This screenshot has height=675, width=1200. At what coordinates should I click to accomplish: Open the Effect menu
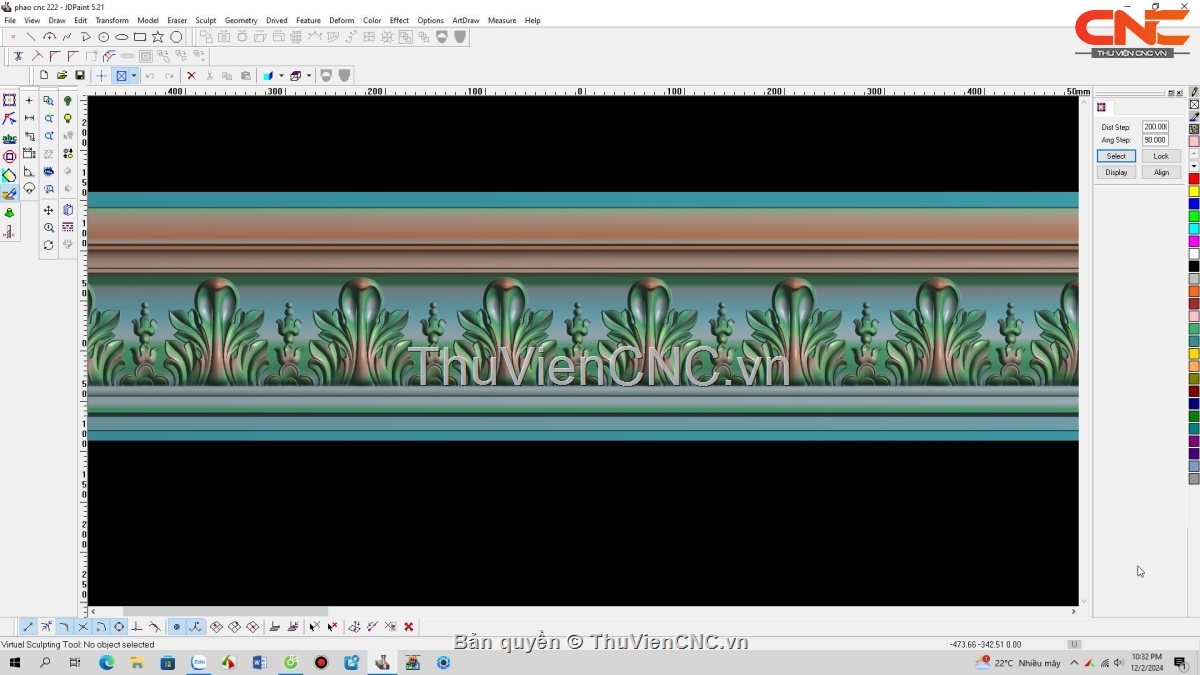(x=399, y=20)
